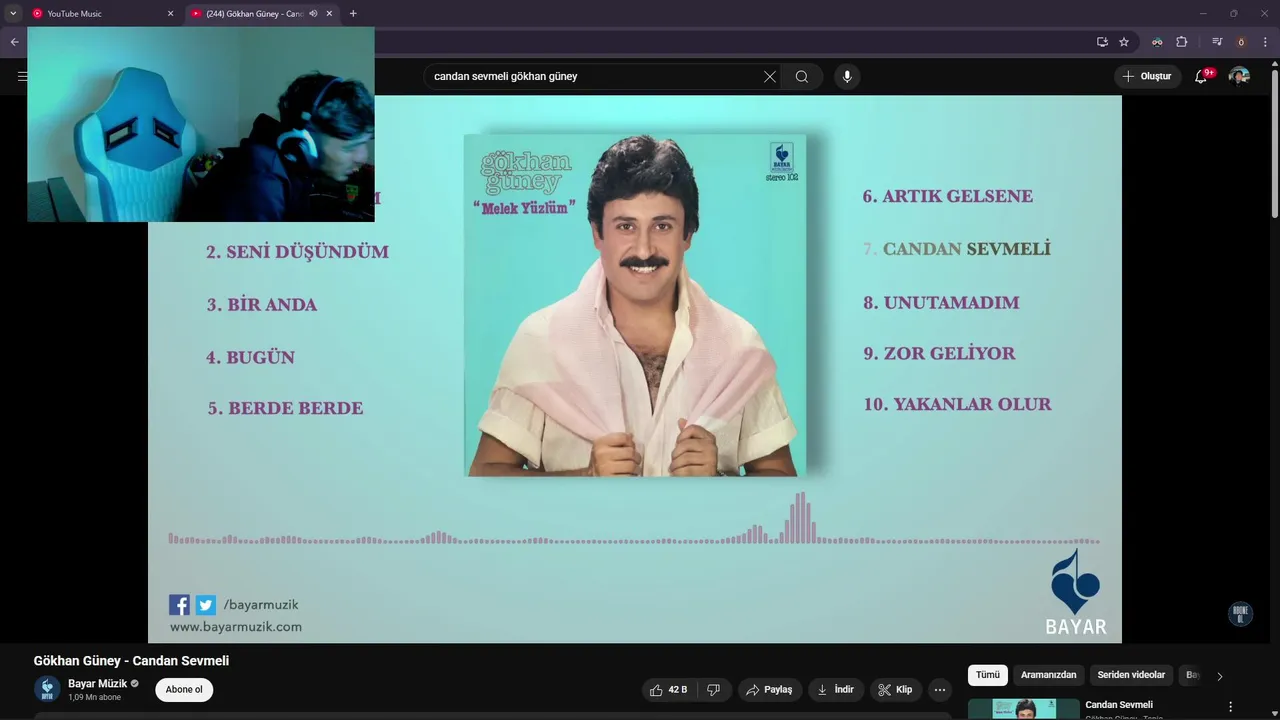Image resolution: width=1280 pixels, height=720 pixels.
Task: Clear the search text with the X
Action: [x=770, y=76]
